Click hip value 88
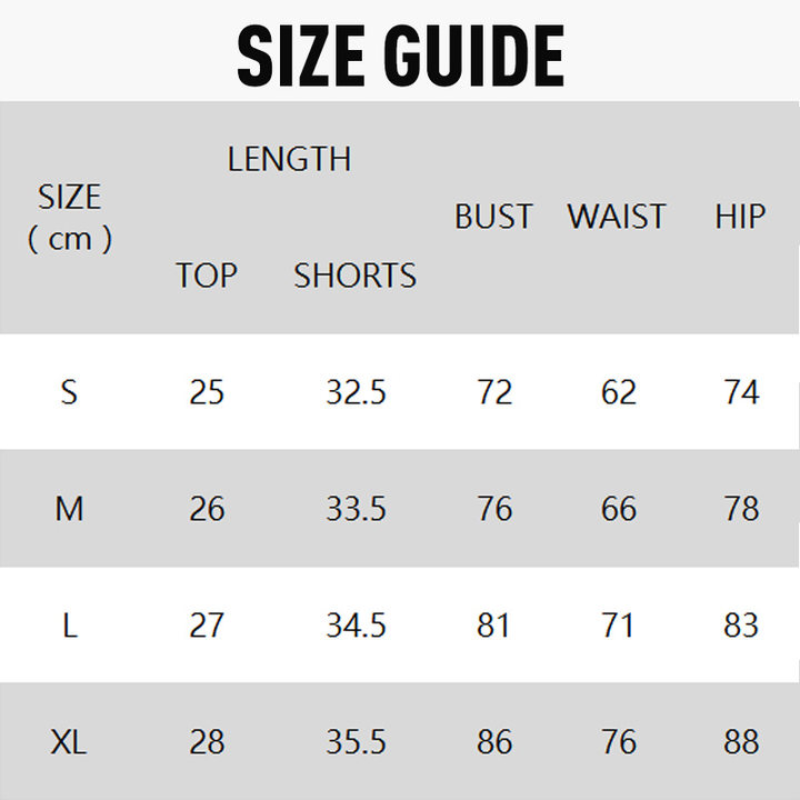The width and height of the screenshot is (800, 800). click(741, 742)
